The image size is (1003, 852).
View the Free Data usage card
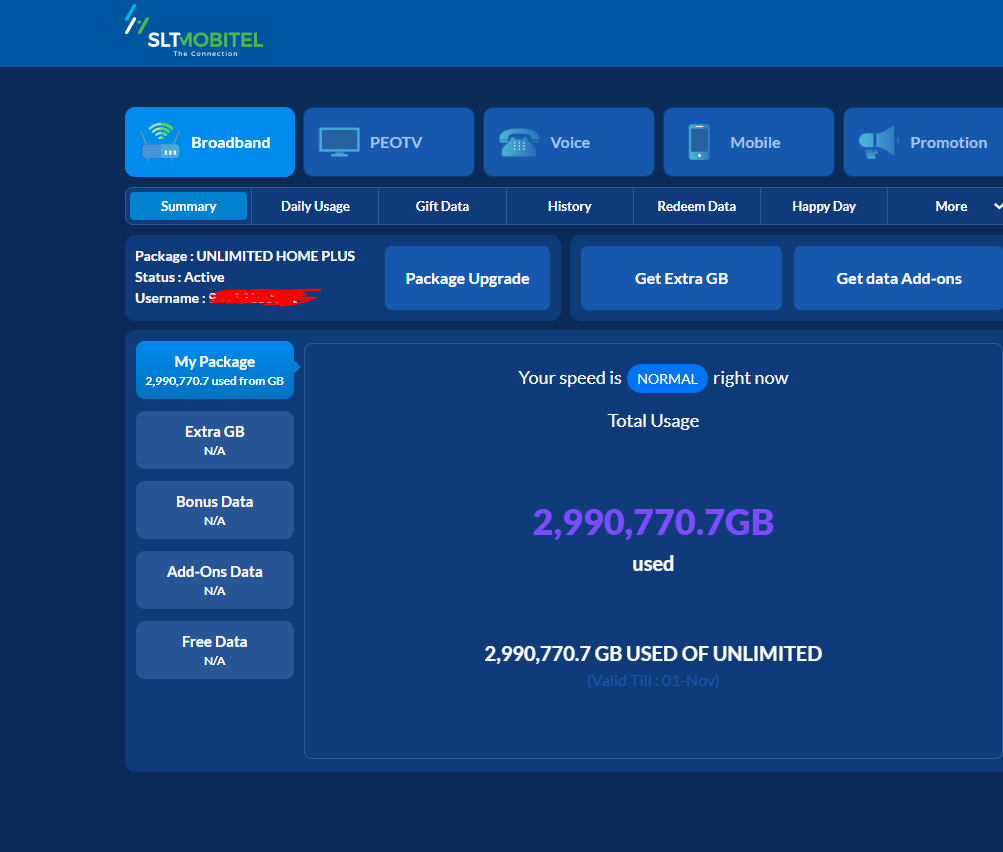tap(215, 650)
